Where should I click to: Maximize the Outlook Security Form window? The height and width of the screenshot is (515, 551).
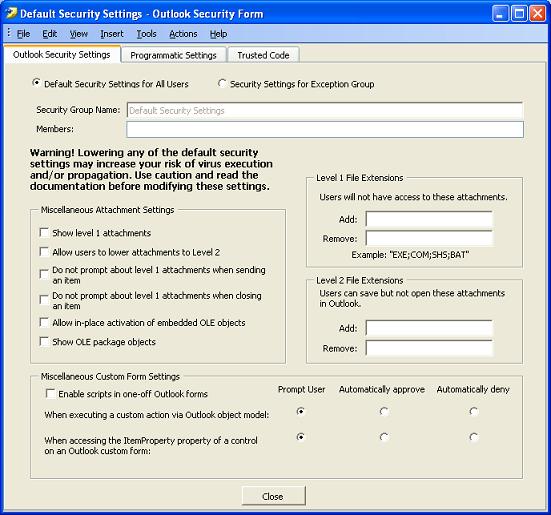pos(519,14)
